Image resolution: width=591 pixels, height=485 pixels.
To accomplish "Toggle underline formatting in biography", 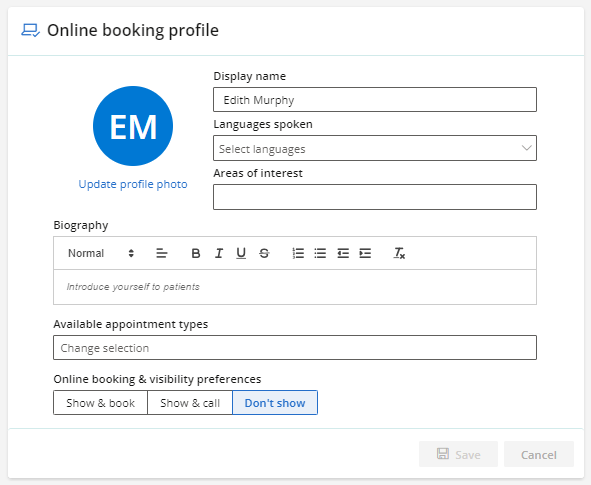I will (241, 253).
